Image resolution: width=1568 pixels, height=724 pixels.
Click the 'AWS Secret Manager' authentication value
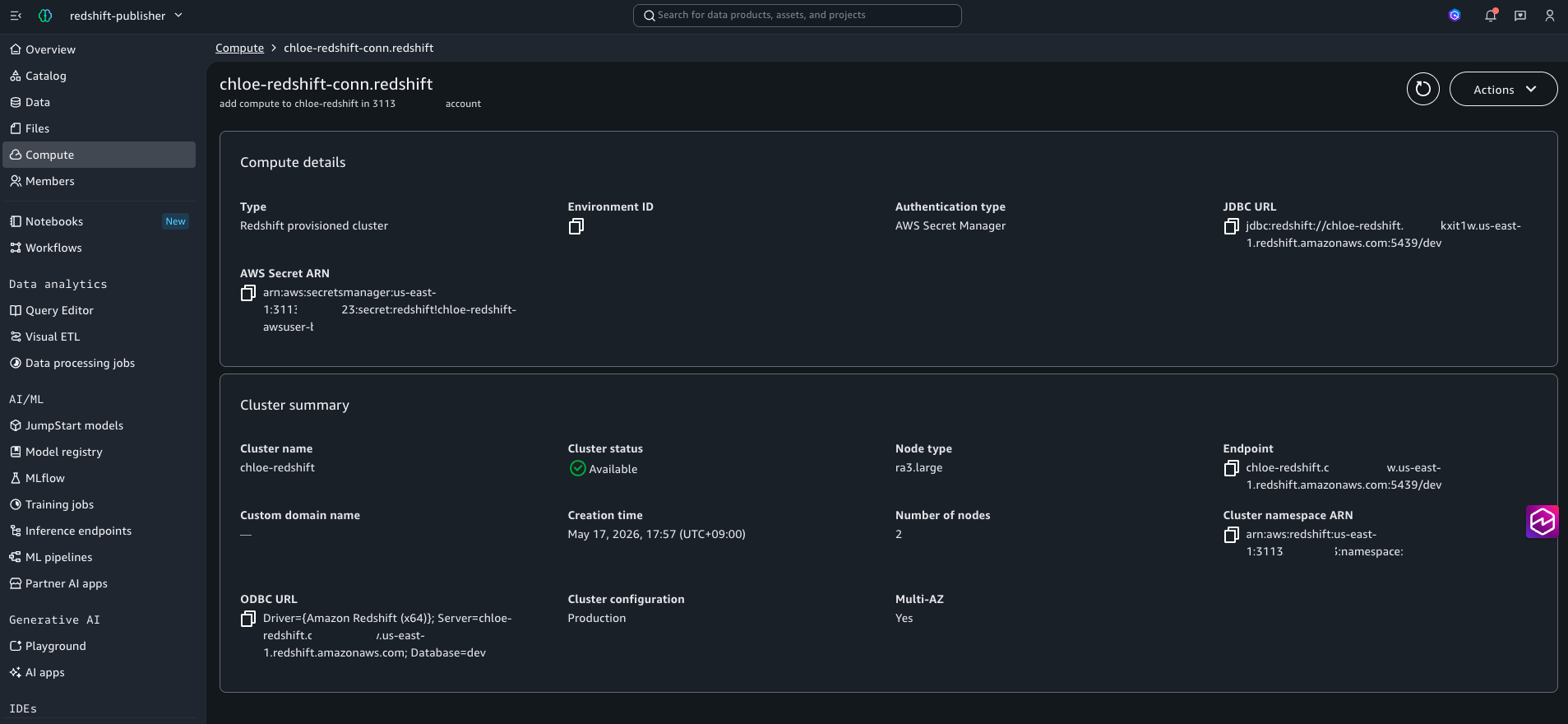tap(951, 225)
